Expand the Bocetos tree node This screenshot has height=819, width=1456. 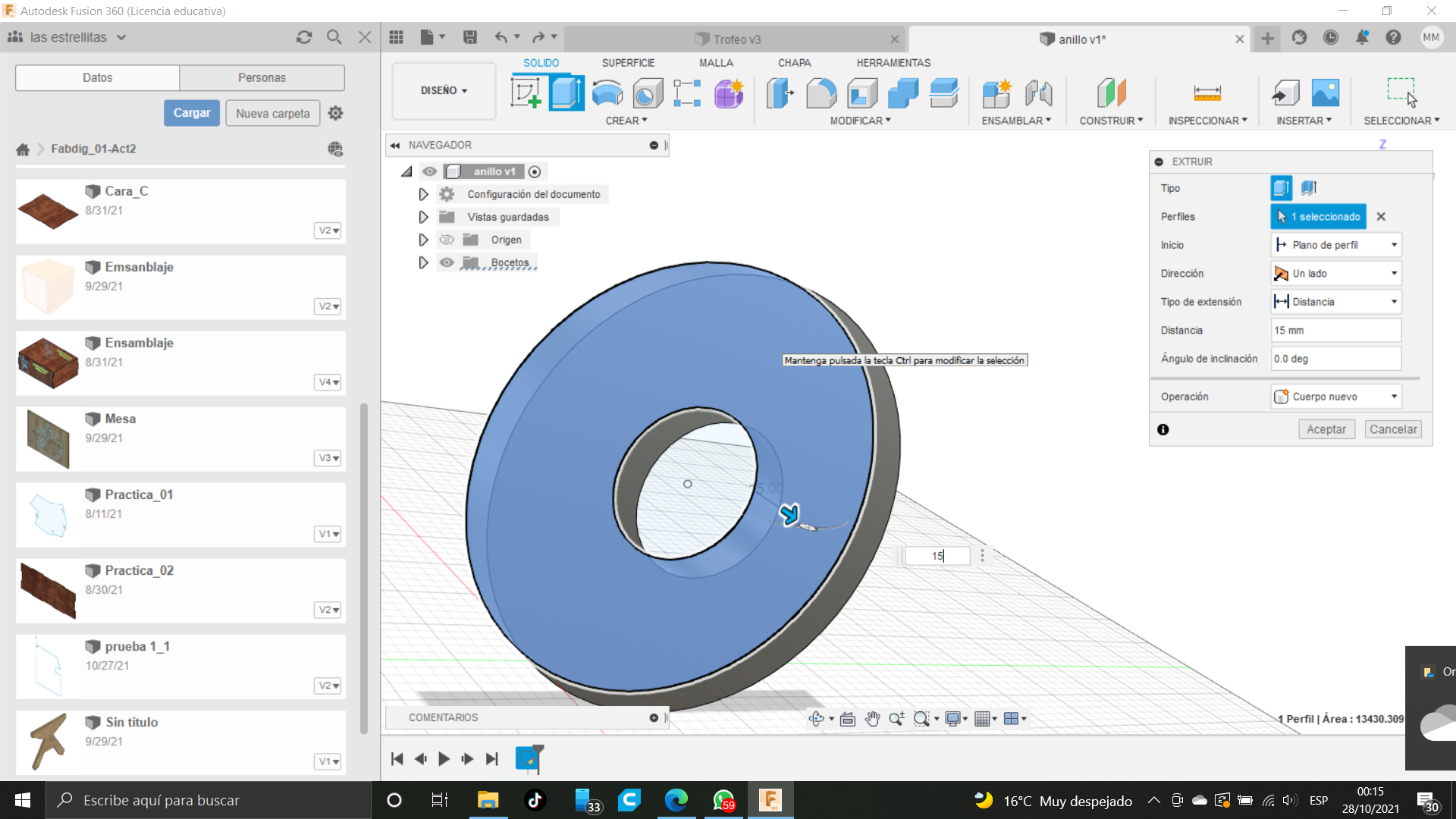coord(423,262)
